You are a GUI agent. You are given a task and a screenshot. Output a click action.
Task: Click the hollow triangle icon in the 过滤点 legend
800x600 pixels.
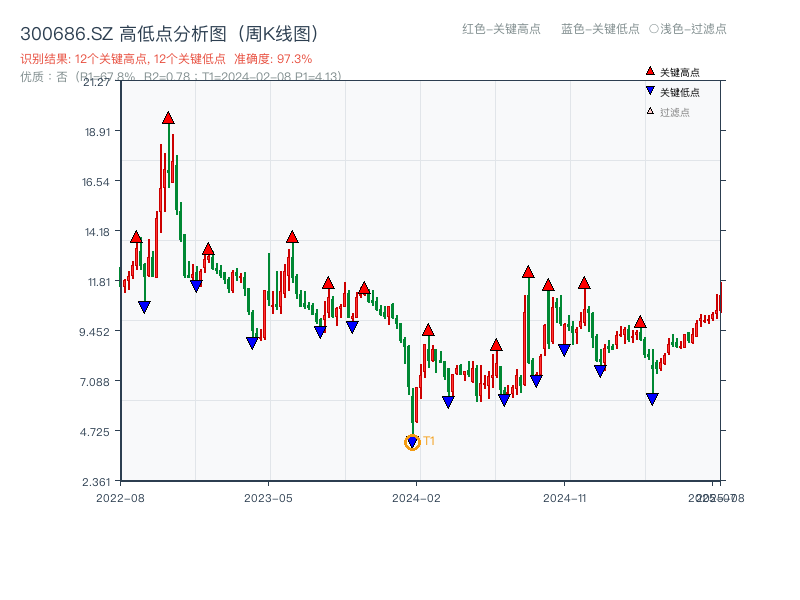point(650,111)
